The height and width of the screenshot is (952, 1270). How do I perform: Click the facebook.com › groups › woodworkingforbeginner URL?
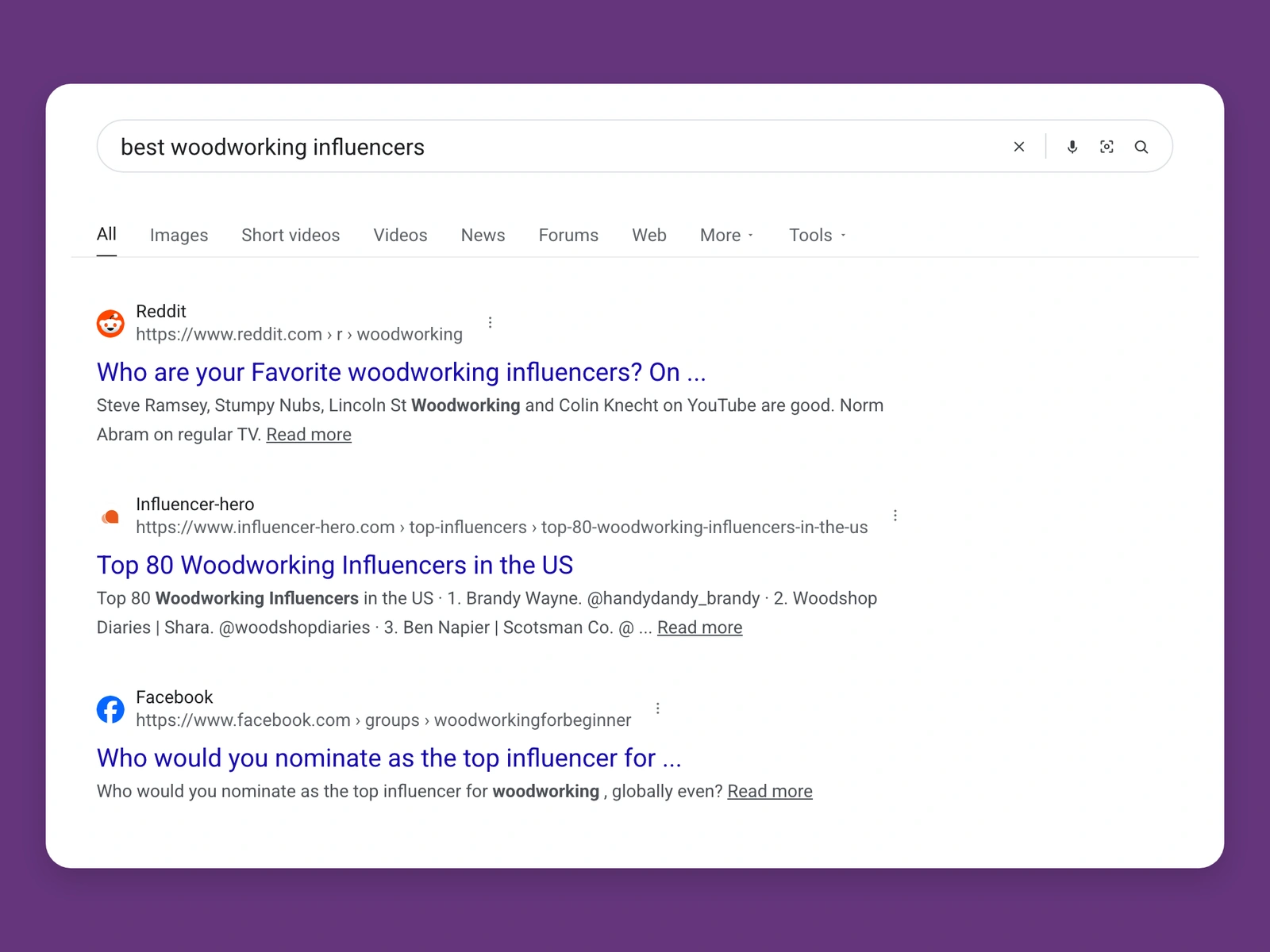(x=383, y=720)
